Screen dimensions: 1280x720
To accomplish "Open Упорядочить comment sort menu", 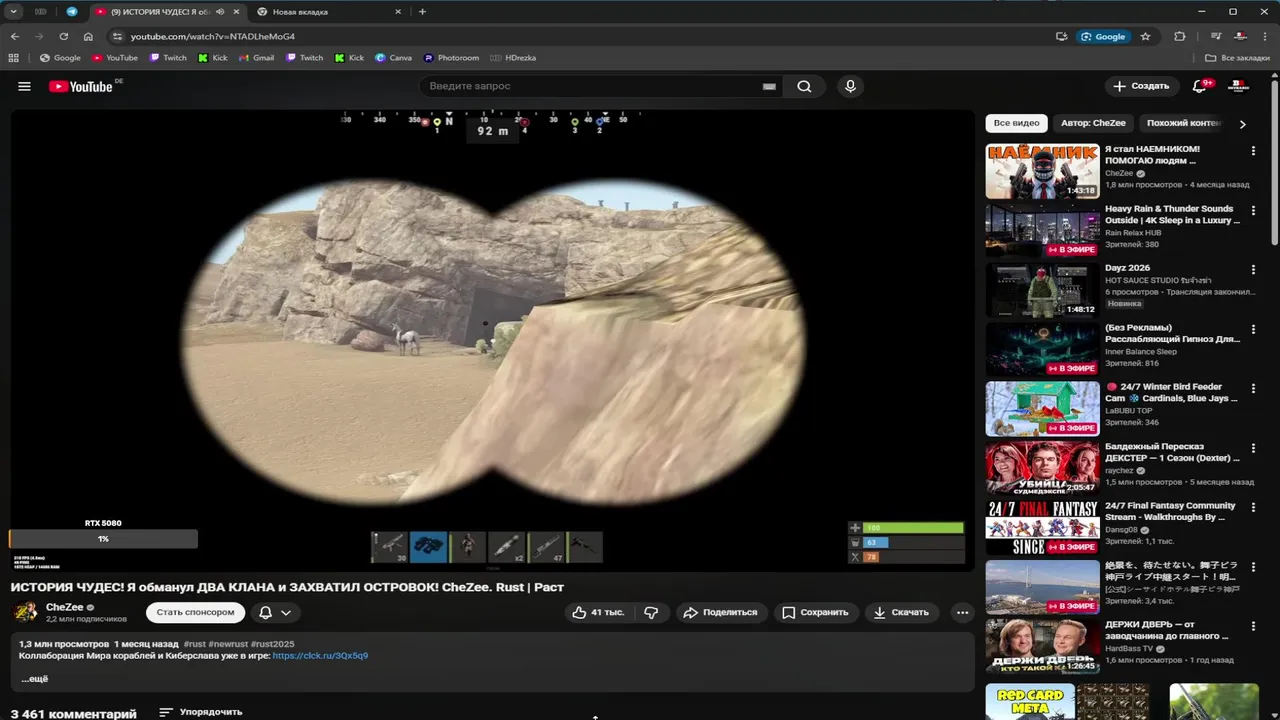I will click(x=201, y=712).
